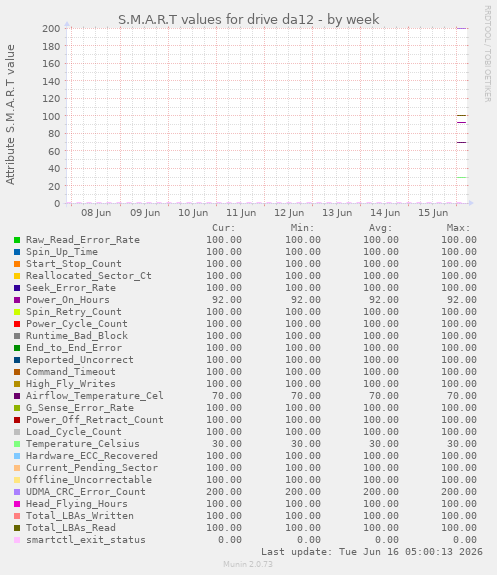Click the red Power_Cycle_Count legend swatch
Viewport: 497px width, 575px height.
click(17, 324)
